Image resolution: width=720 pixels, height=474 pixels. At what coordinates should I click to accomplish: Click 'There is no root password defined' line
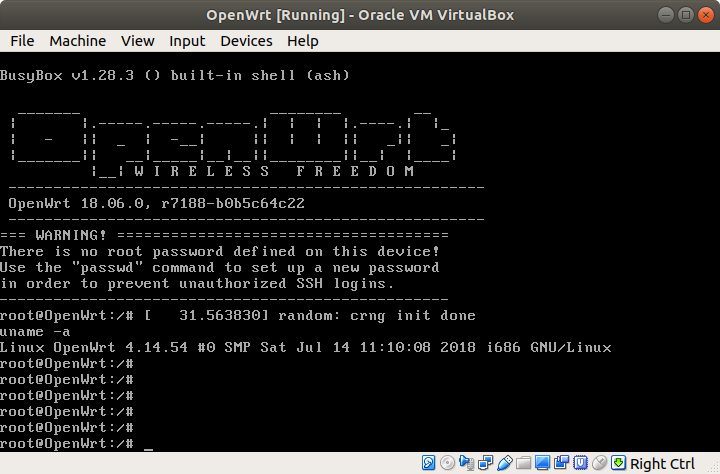(219, 252)
